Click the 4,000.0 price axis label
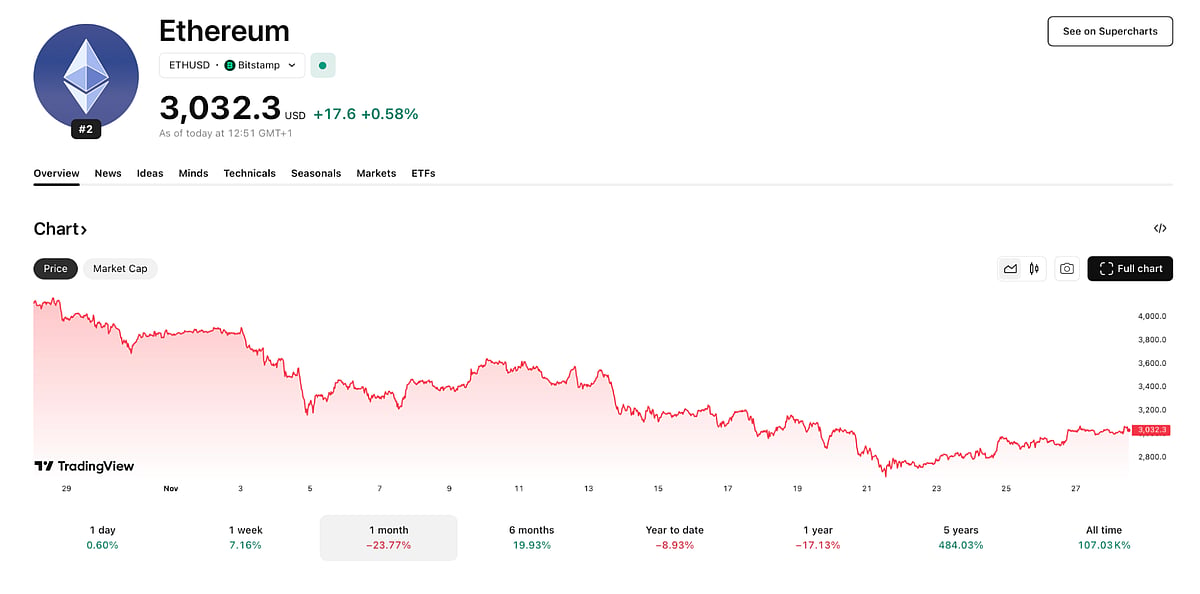1200x594 pixels. [1152, 316]
